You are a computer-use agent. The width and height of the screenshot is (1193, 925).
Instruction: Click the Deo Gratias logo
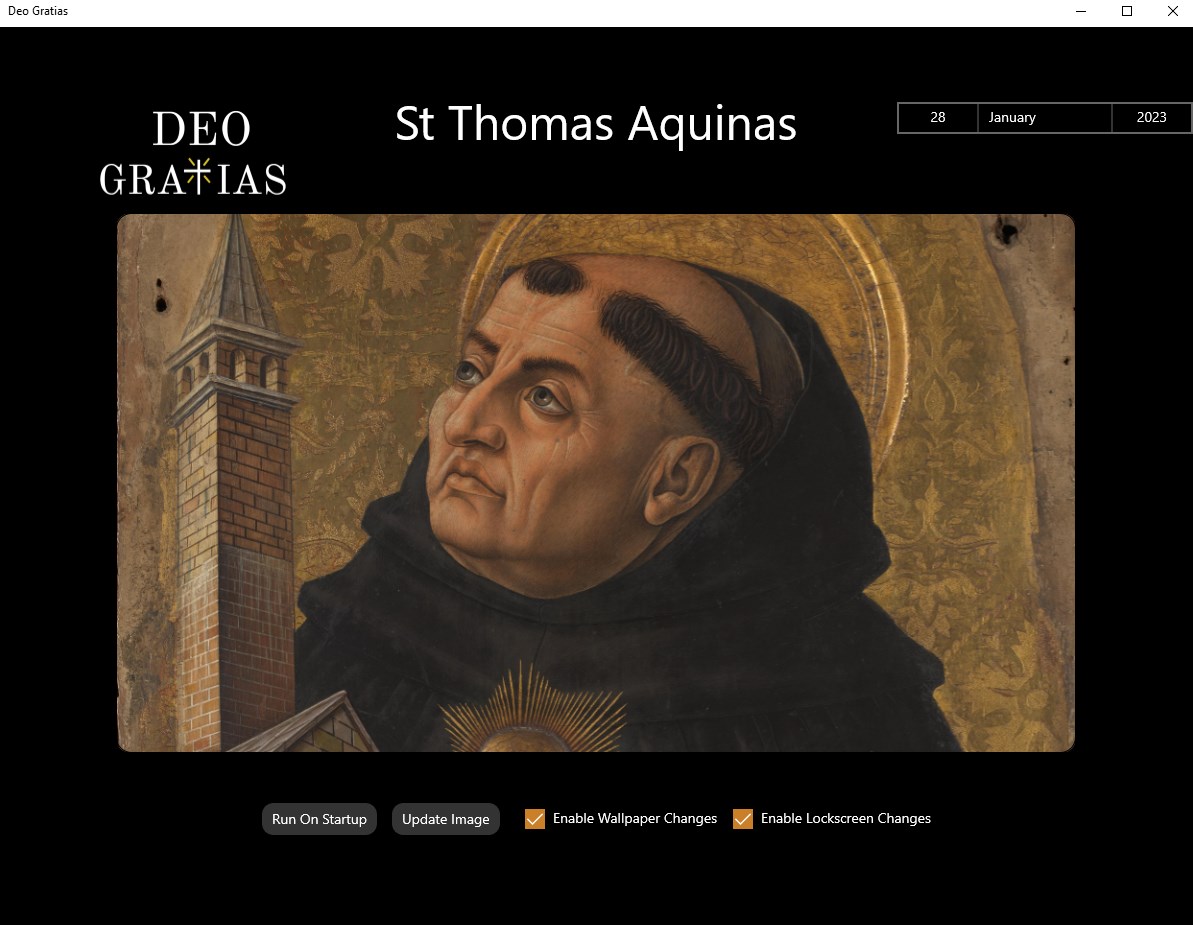pos(193,152)
